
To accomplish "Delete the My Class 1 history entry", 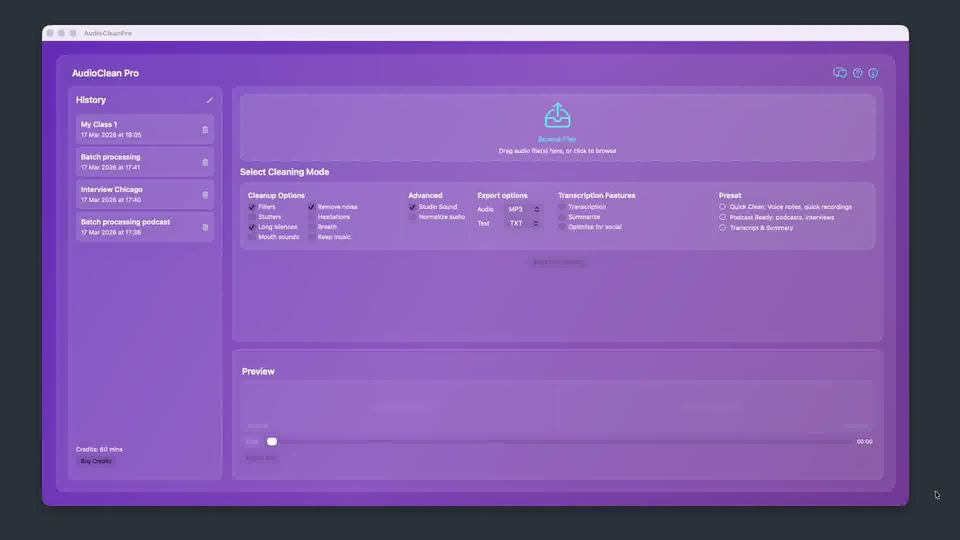I will 205,130.
